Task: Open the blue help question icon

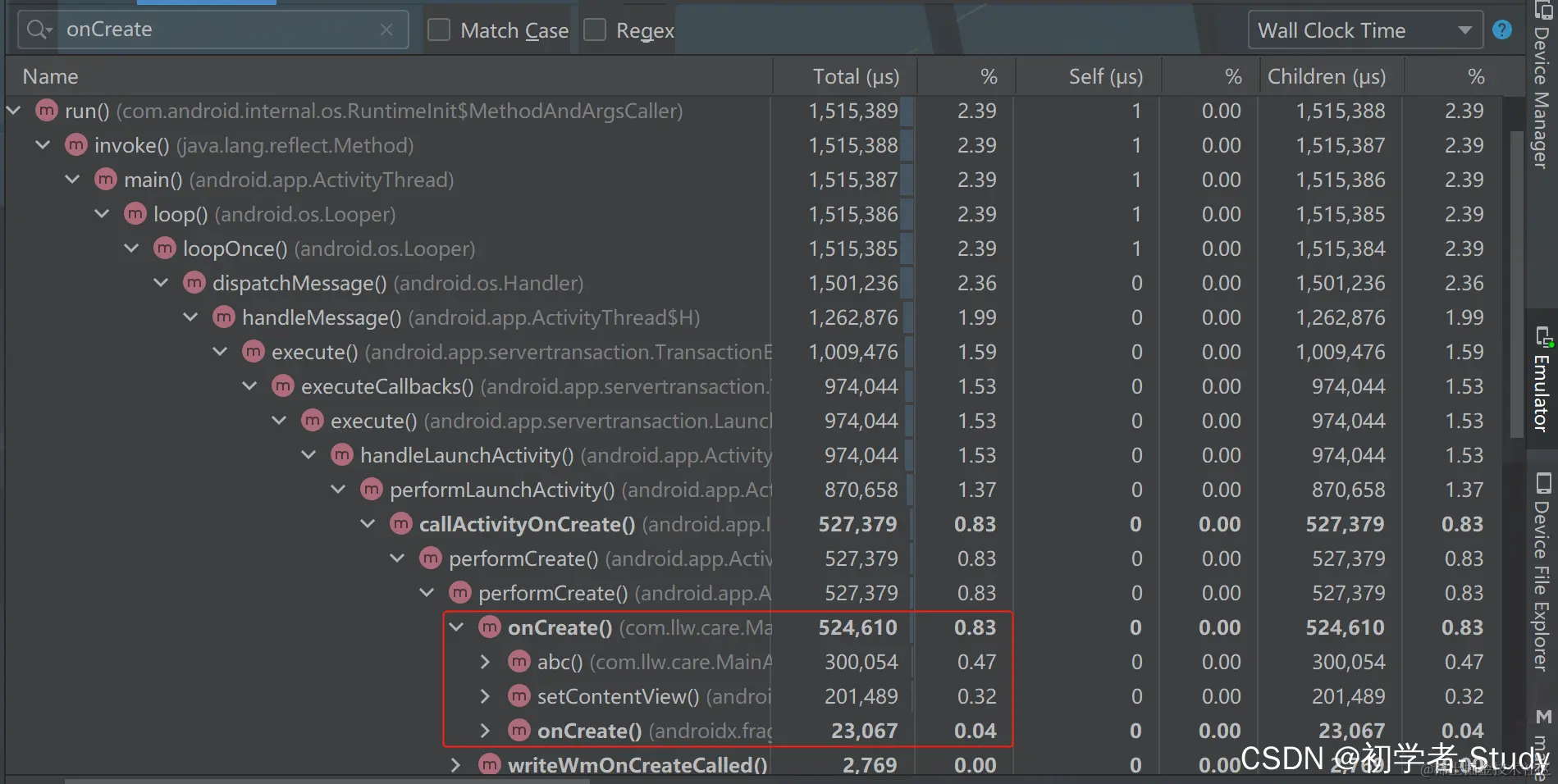Action: tap(1502, 30)
